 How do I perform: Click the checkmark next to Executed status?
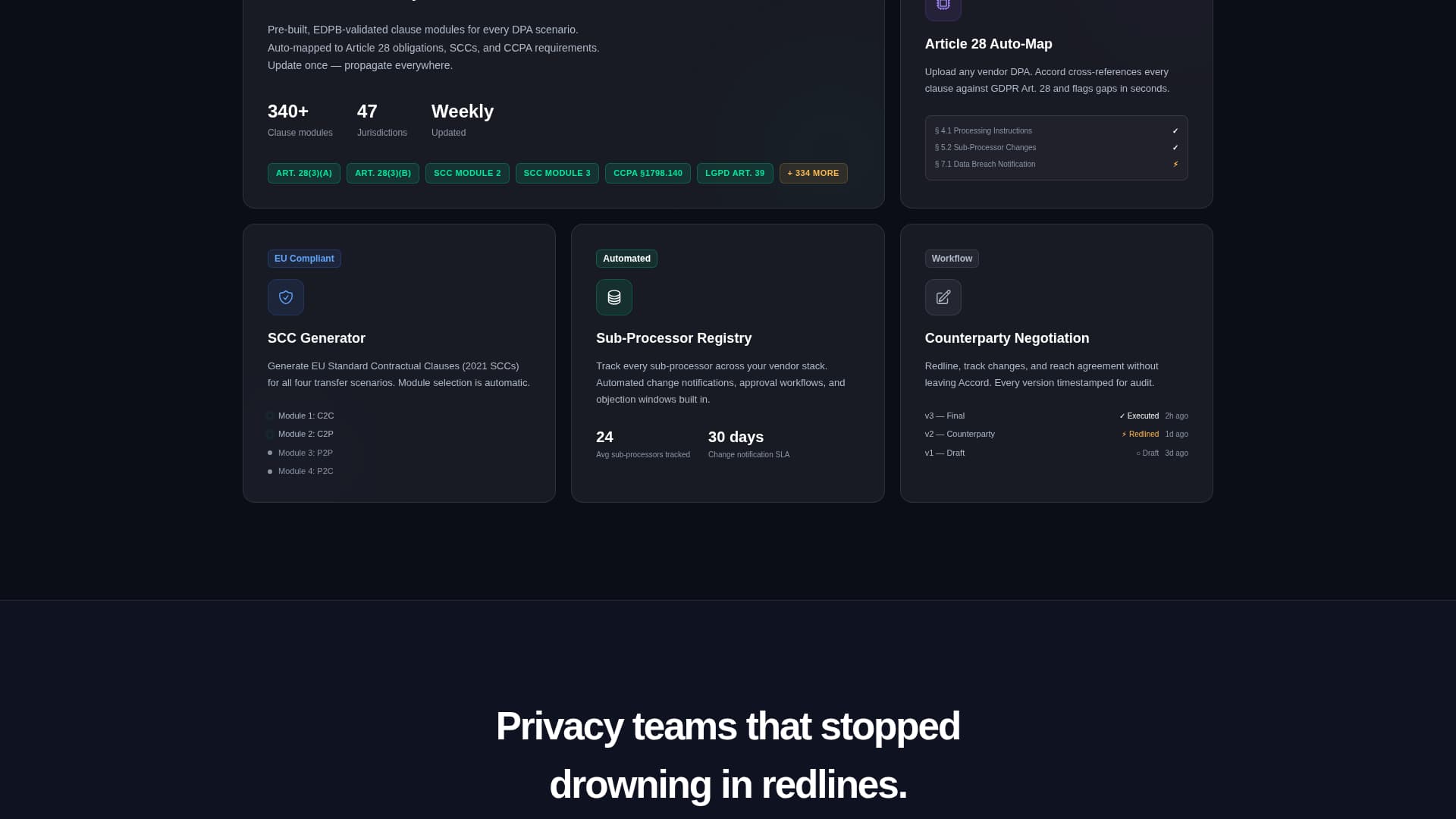pyautogui.click(x=1121, y=416)
